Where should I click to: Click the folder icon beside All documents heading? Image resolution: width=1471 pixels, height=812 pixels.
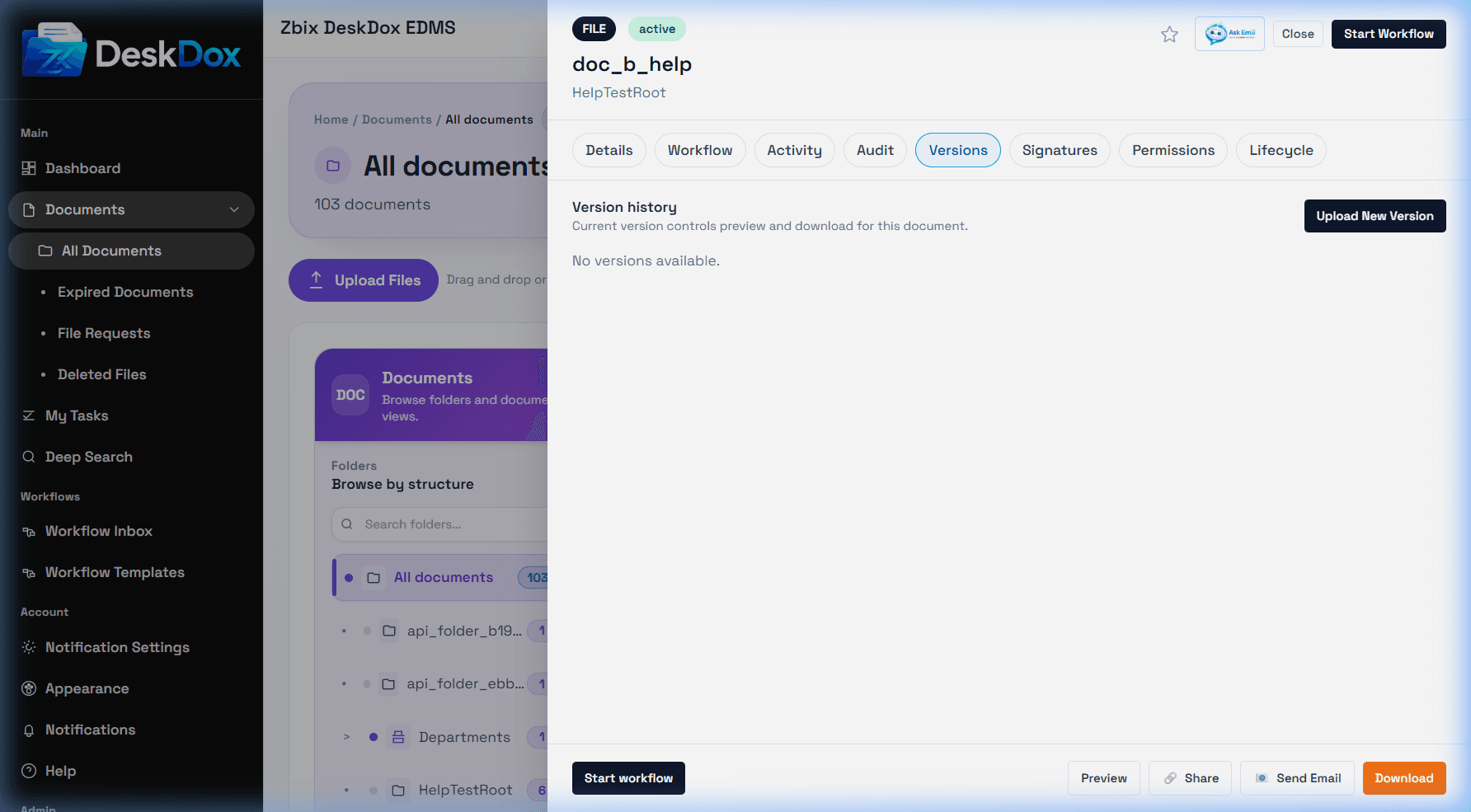pos(333,166)
